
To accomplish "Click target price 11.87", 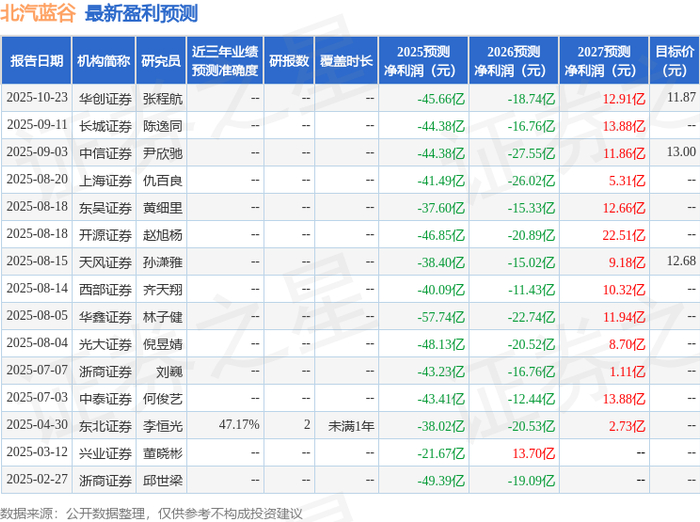I will (681, 97).
